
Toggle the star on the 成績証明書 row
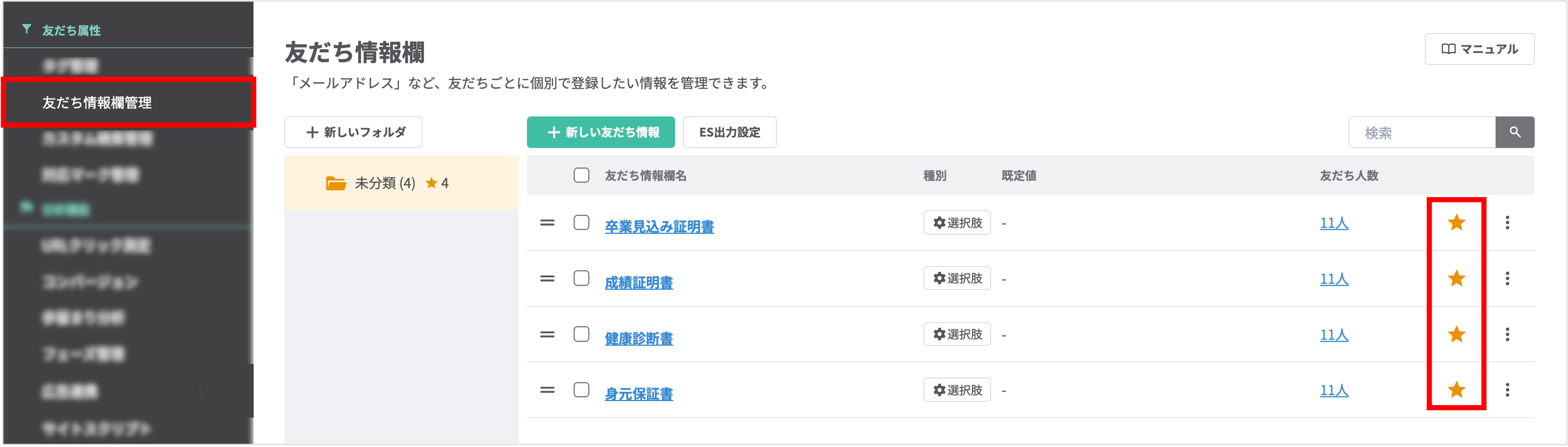pyautogui.click(x=1455, y=278)
